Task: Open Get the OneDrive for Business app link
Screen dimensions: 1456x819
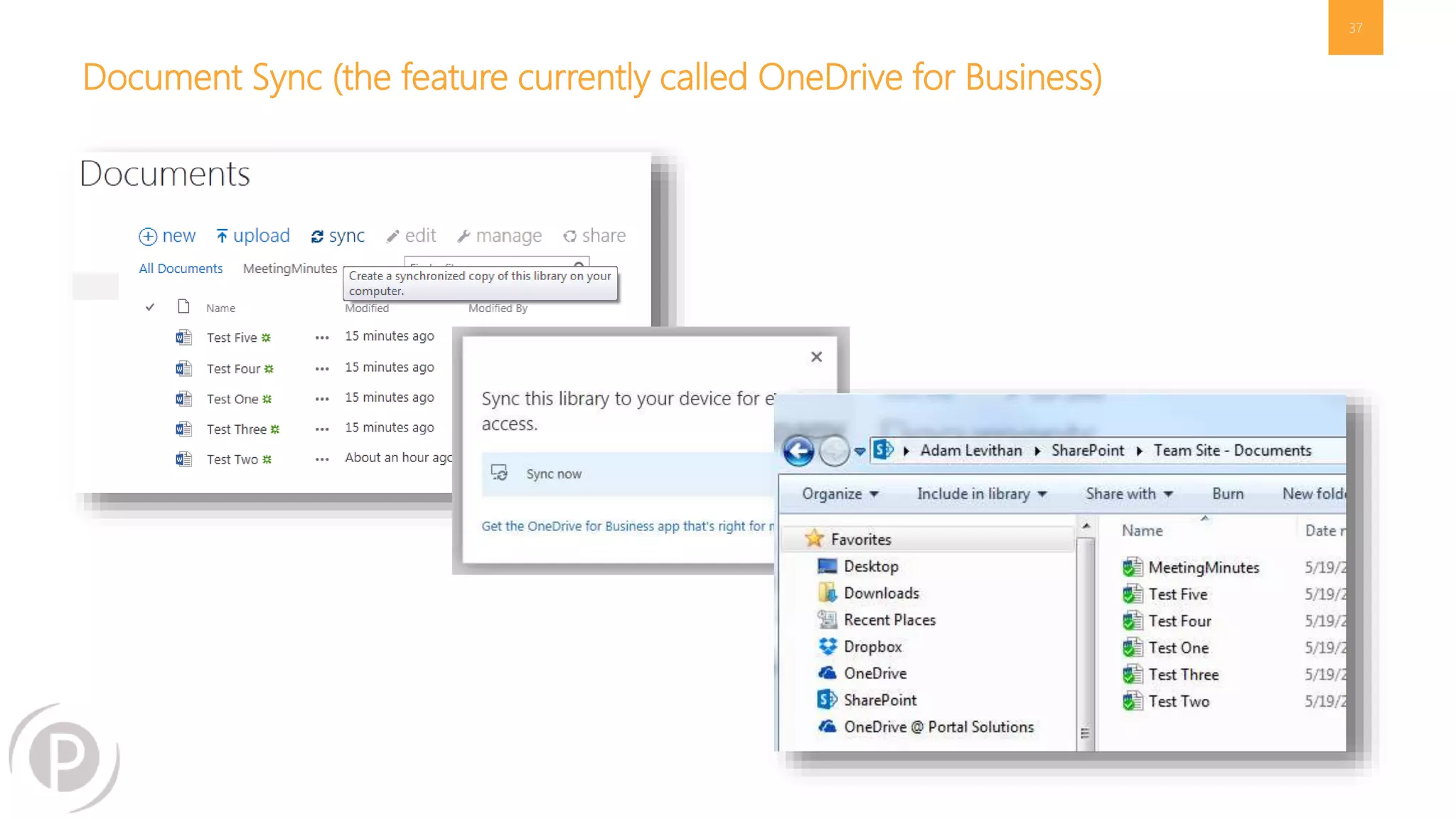Action: coord(628,526)
